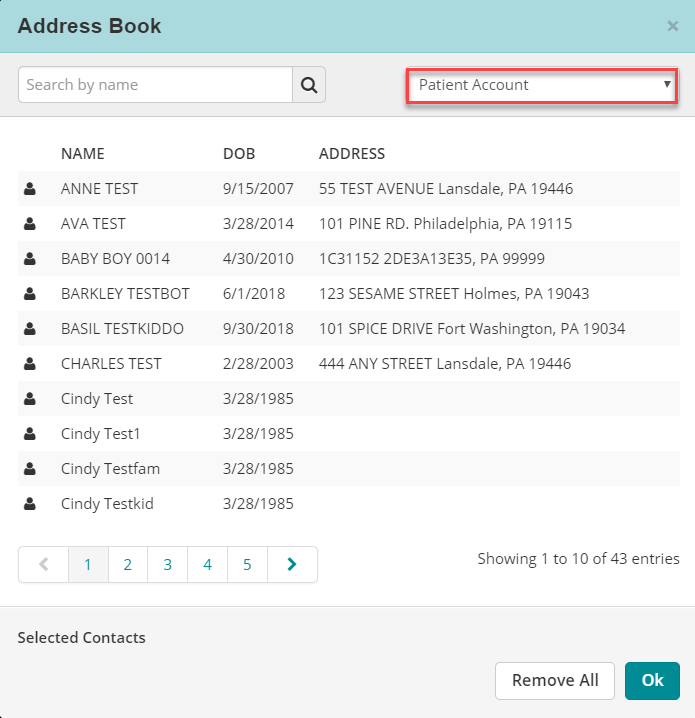Select the BARKLEY TESTBOT name
This screenshot has width=695, height=718.
[125, 294]
